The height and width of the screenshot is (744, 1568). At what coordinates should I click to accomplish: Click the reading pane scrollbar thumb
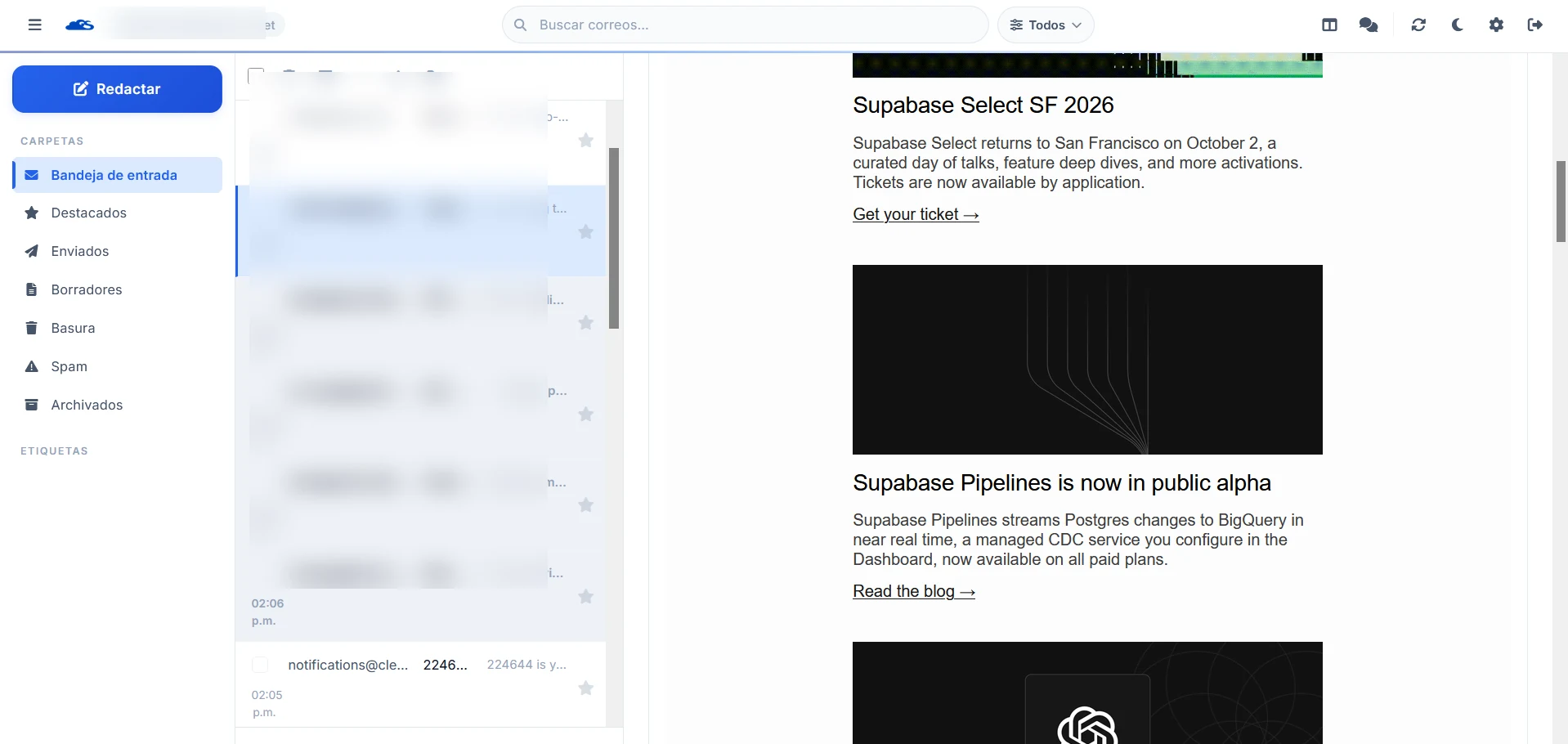(1561, 201)
